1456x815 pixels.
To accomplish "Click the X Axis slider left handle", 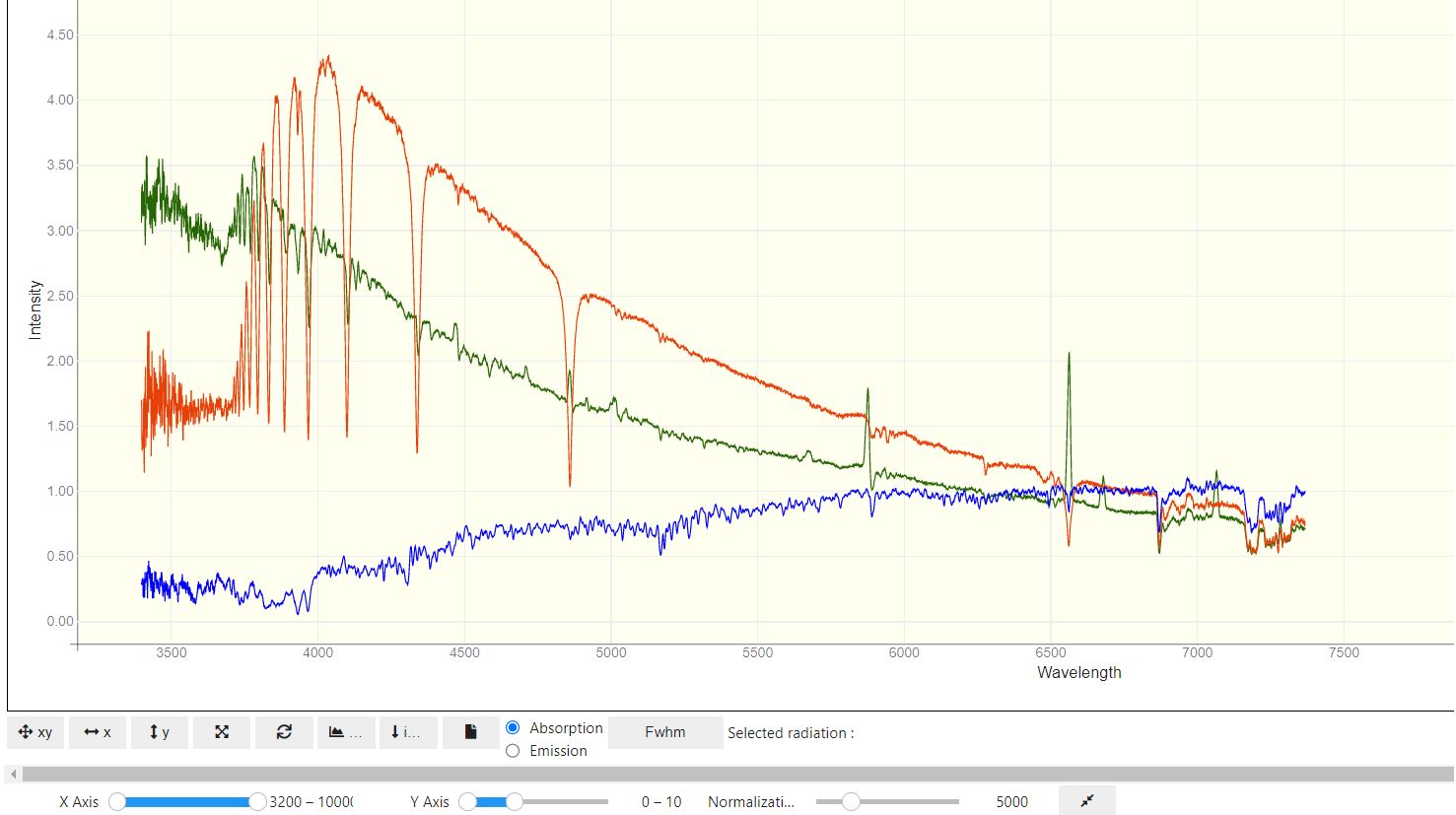I will pos(117,802).
